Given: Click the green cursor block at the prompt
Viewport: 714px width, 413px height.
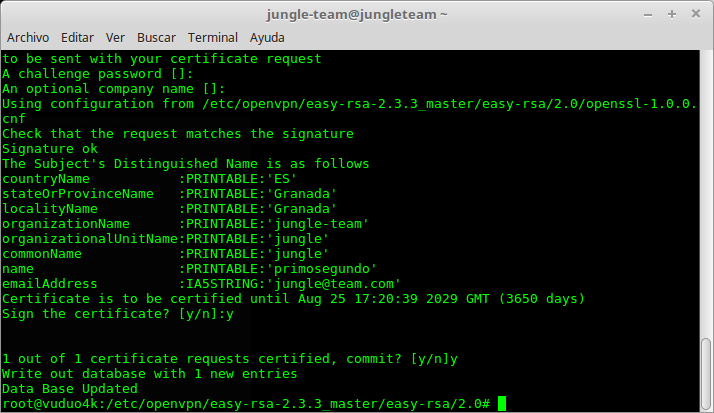Looking at the screenshot, I should point(502,403).
